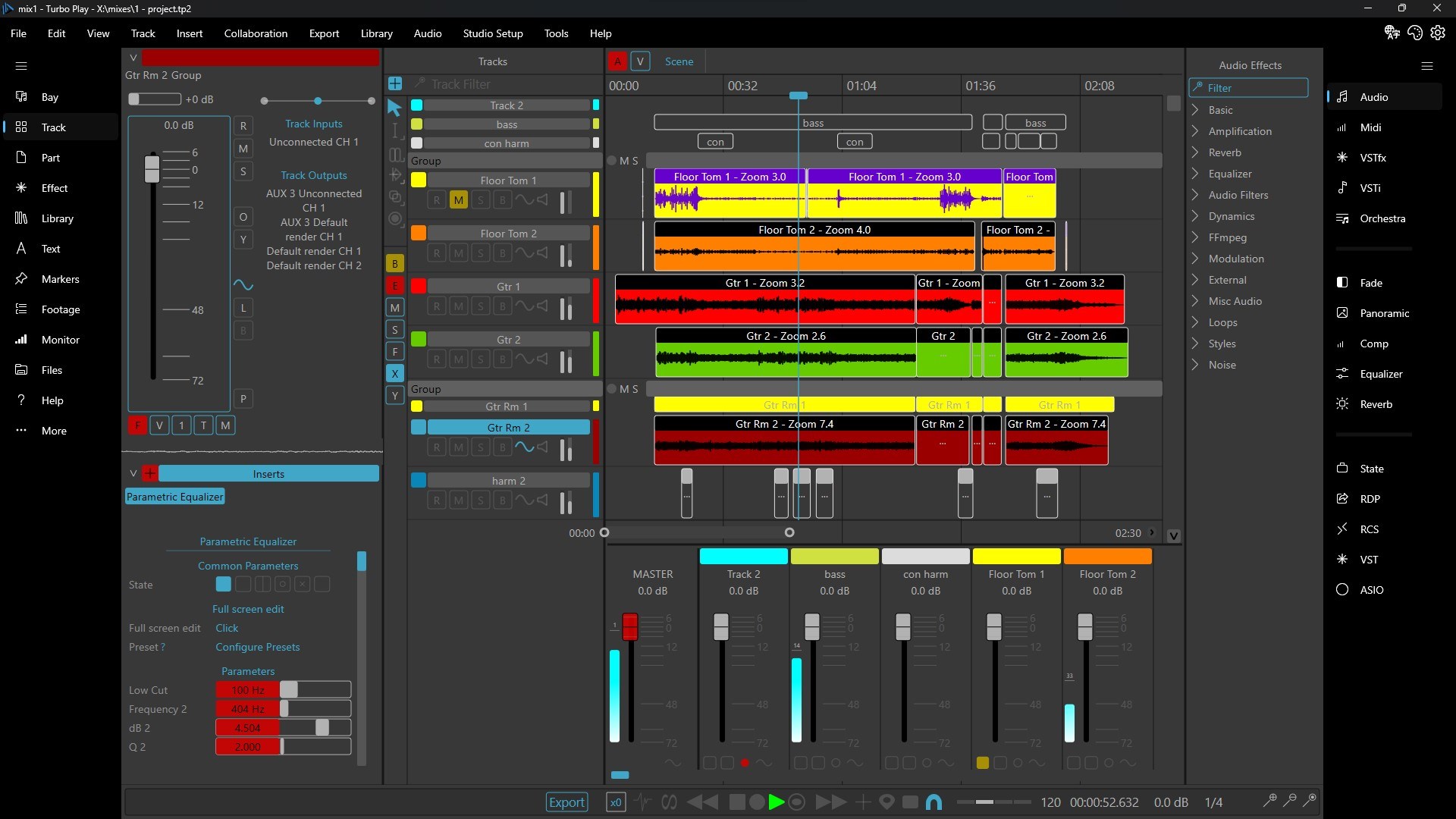
Task: Click Configure Presets button in Parametric Equalizer
Action: click(257, 647)
